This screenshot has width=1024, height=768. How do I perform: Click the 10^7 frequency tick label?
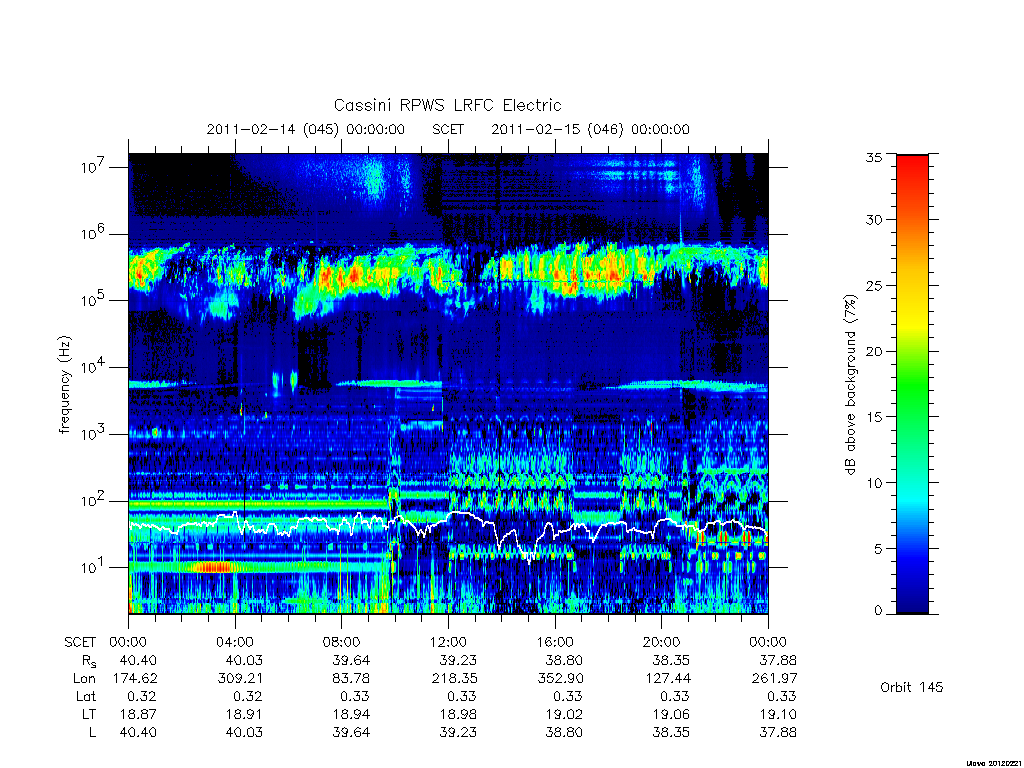[95, 166]
